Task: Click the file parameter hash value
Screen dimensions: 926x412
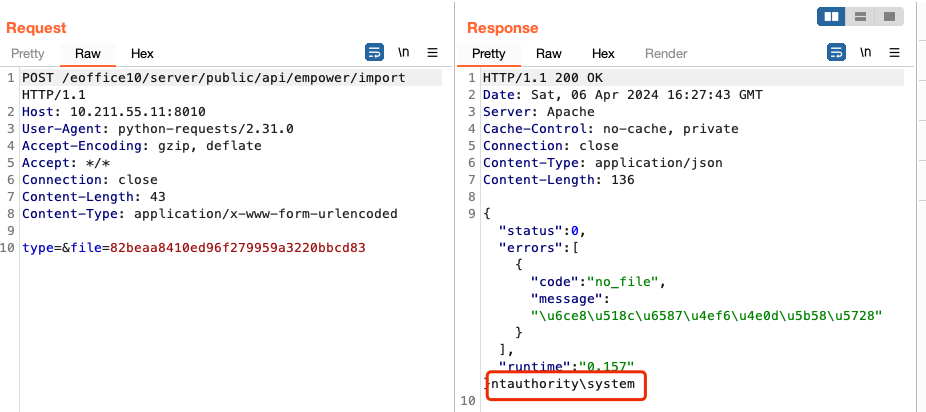Action: point(238,248)
